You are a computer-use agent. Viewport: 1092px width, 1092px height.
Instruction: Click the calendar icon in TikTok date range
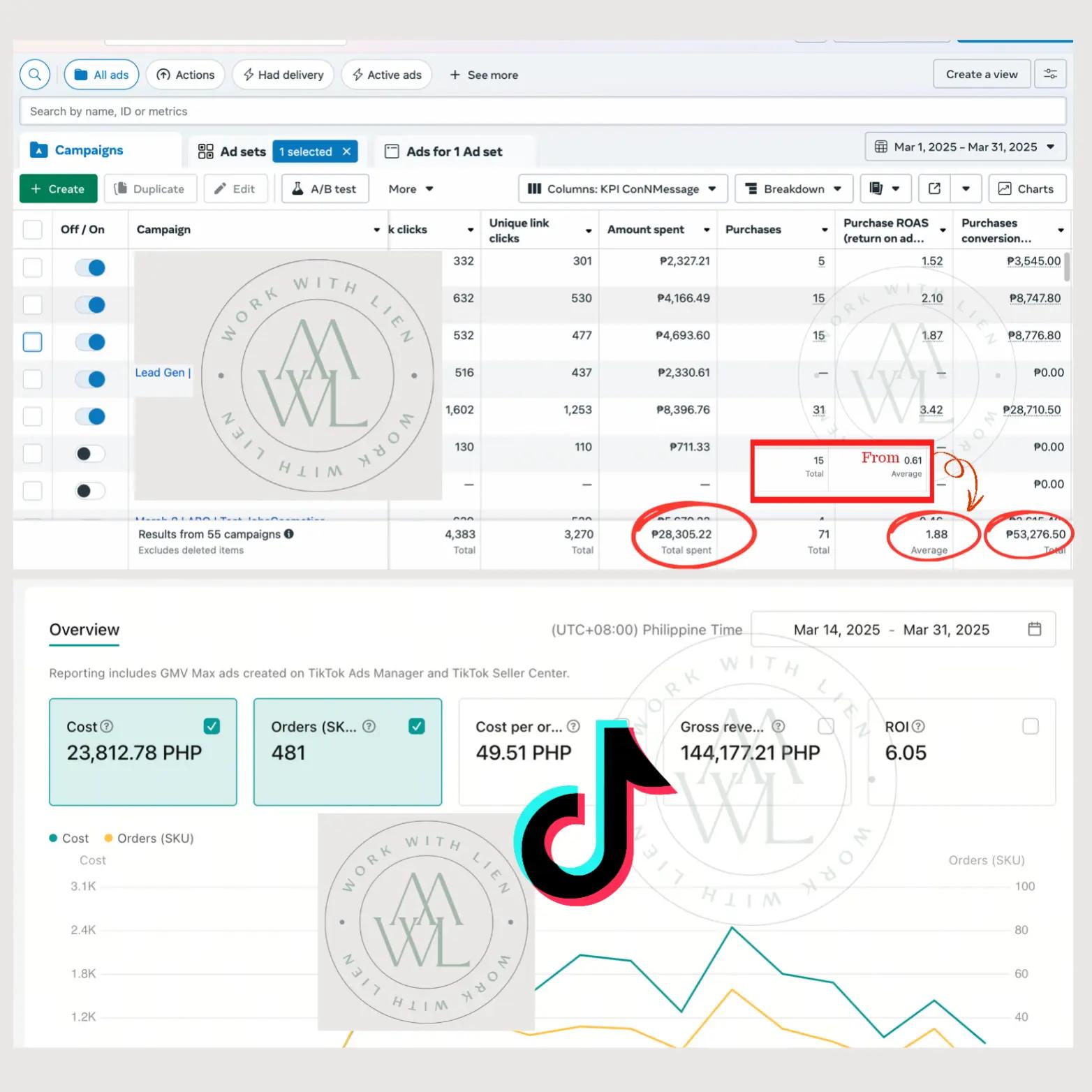point(1035,629)
